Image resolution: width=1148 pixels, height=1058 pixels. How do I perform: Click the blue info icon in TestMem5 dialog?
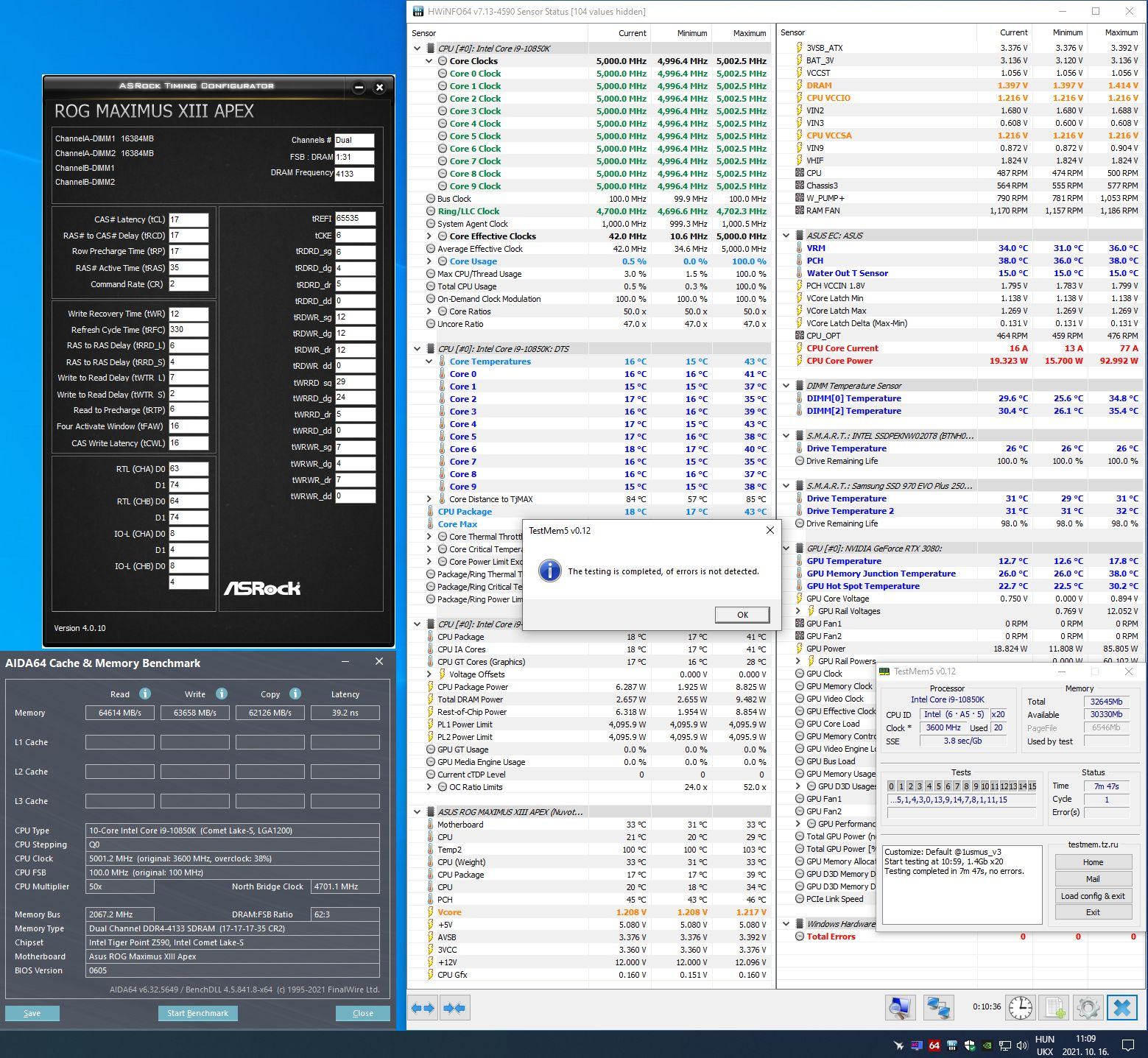(x=549, y=571)
